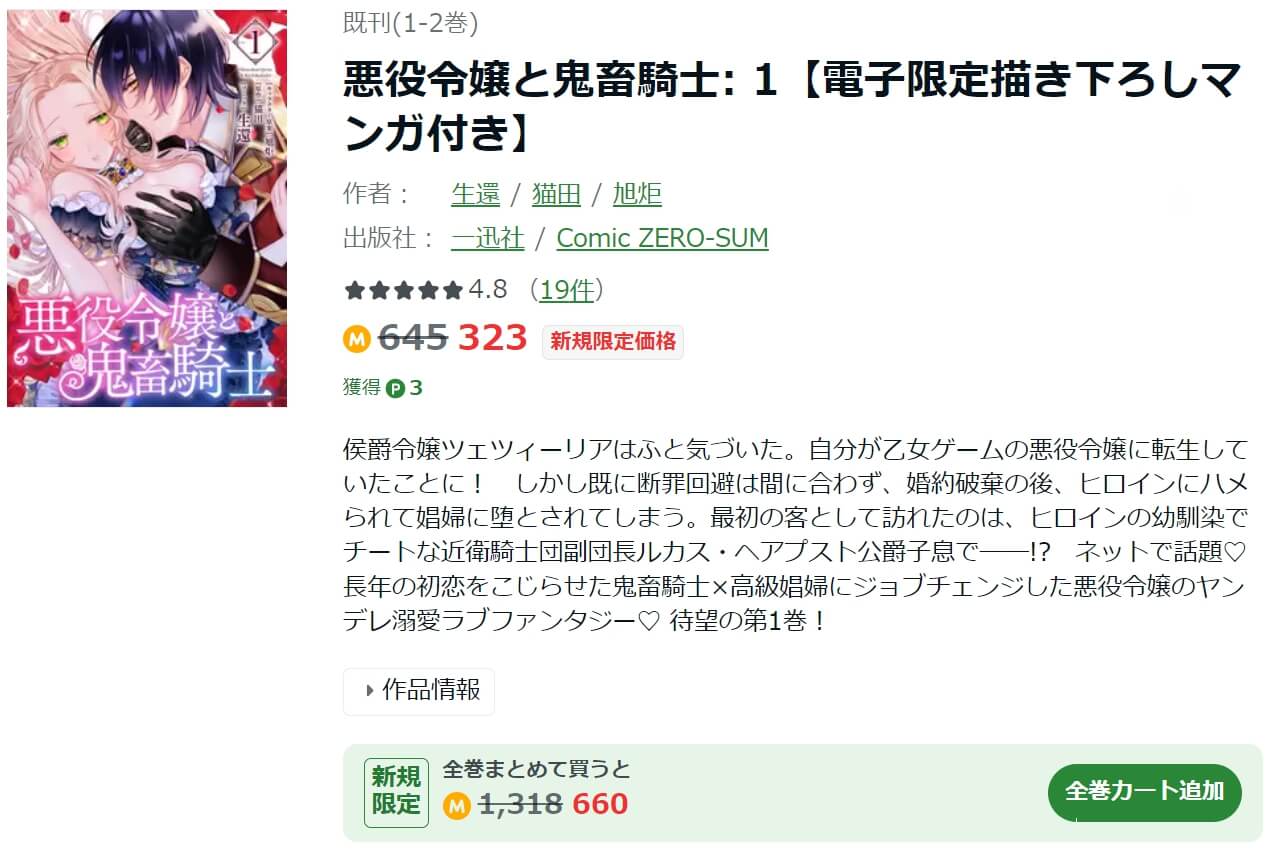Open publisher 一迅社 link
This screenshot has width=1274, height=858.
pos(488,238)
